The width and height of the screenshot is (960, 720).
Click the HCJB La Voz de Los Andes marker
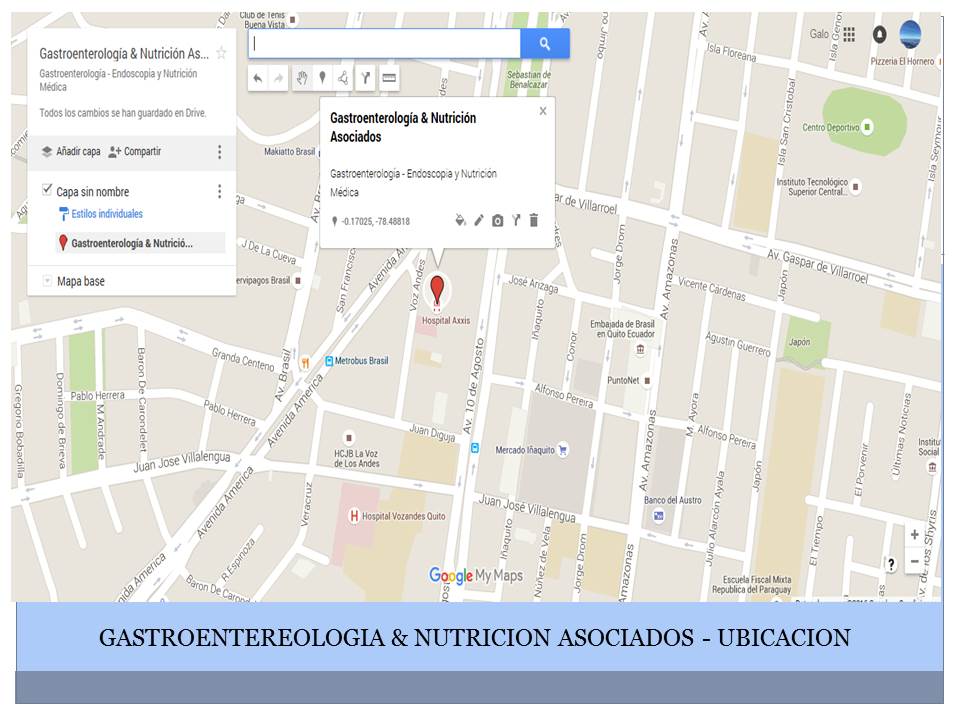(348, 438)
